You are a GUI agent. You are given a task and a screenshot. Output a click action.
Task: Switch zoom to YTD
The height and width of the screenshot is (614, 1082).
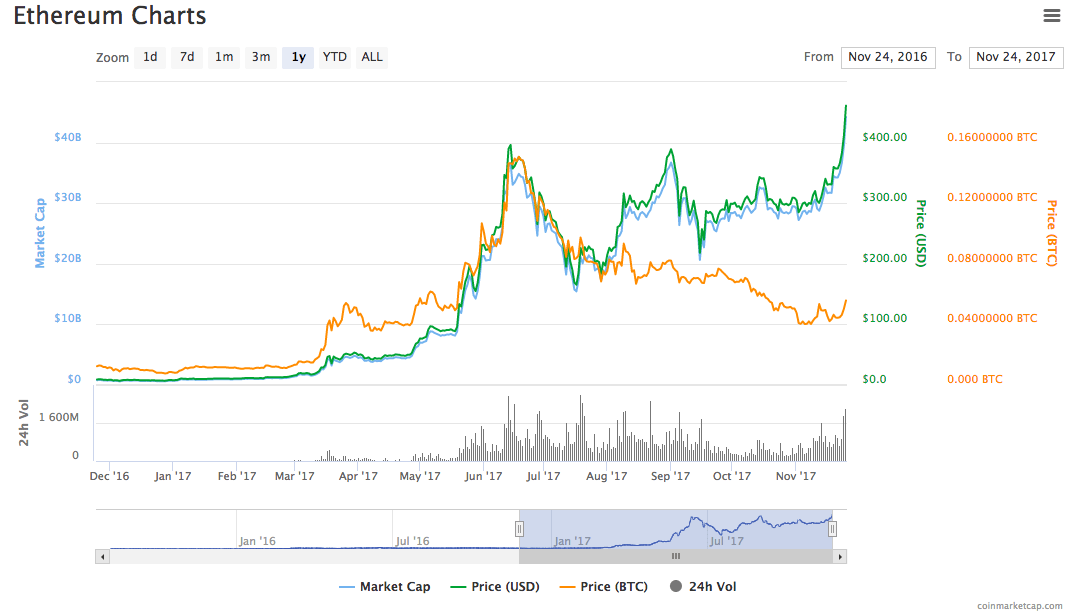pos(335,57)
